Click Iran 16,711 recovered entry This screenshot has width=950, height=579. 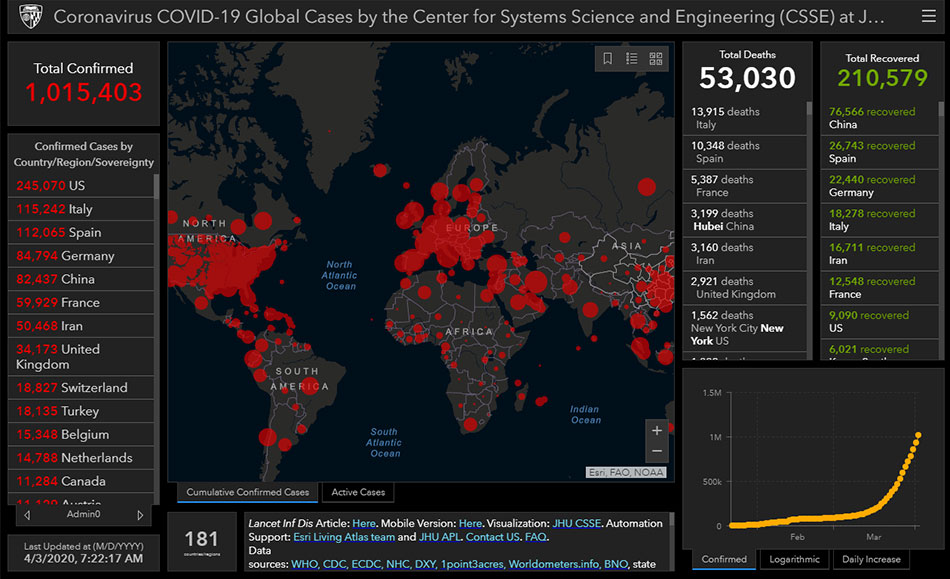tap(880, 254)
